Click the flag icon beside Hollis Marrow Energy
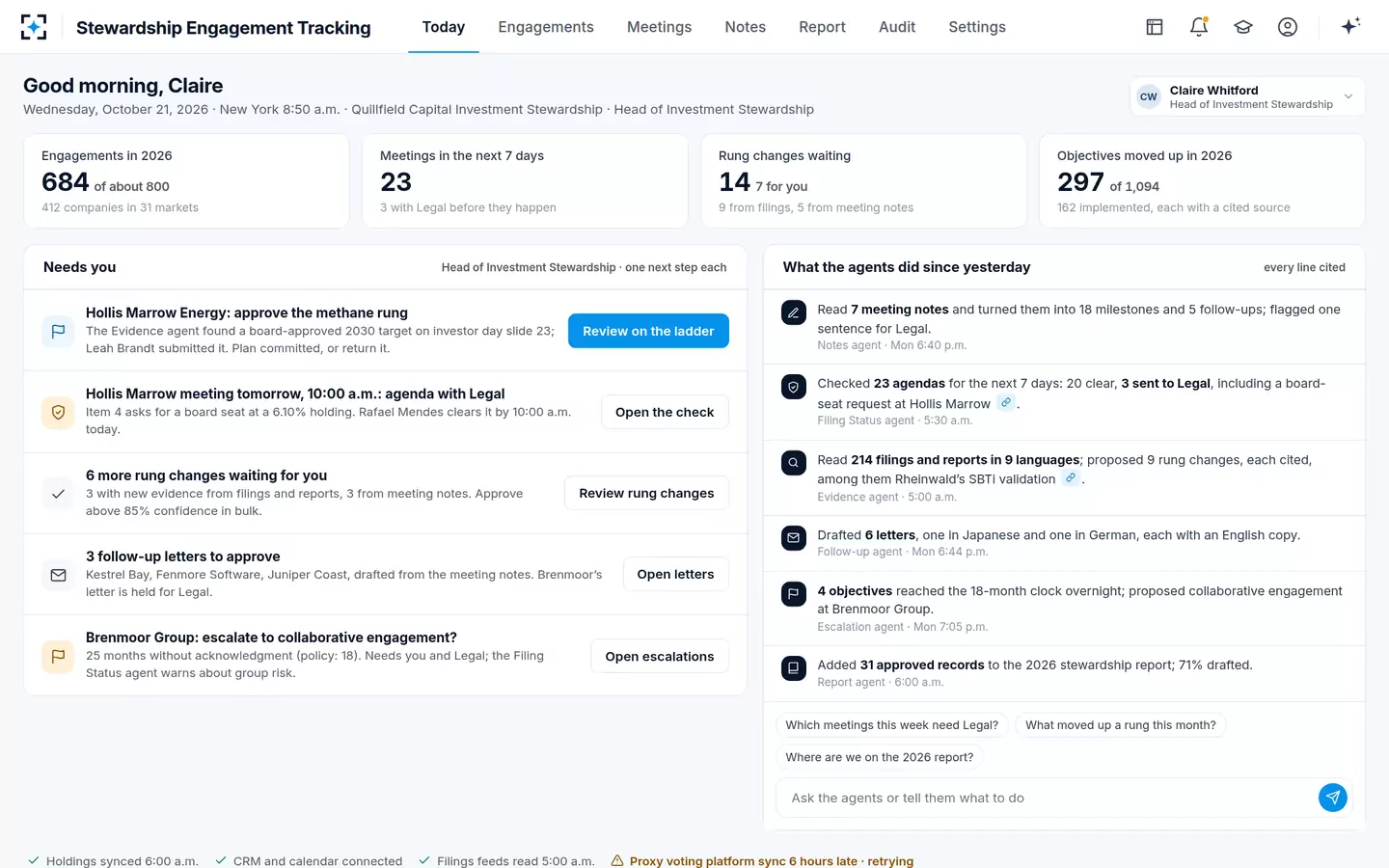 pyautogui.click(x=58, y=331)
